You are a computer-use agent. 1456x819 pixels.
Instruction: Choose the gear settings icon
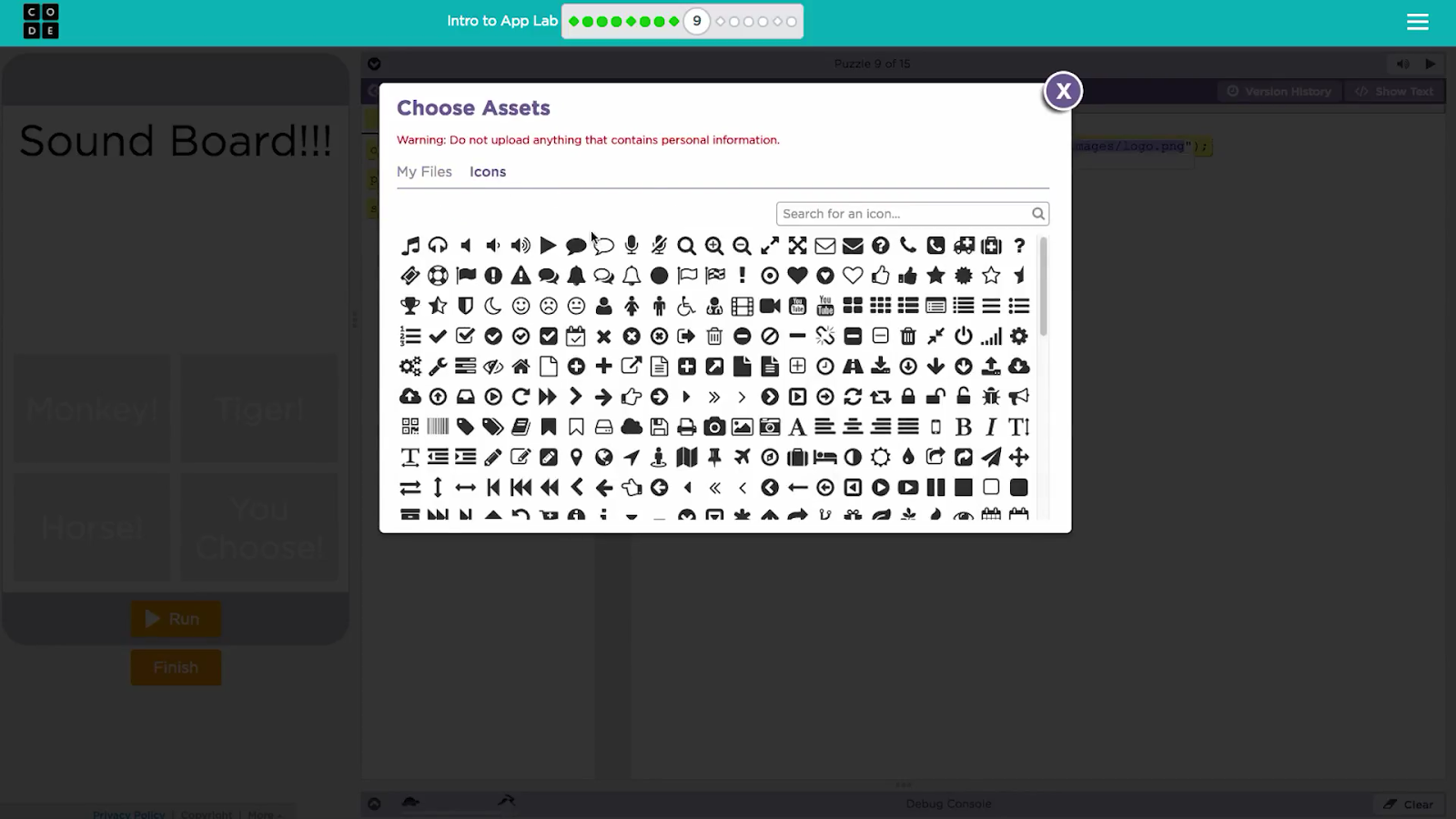1019,336
